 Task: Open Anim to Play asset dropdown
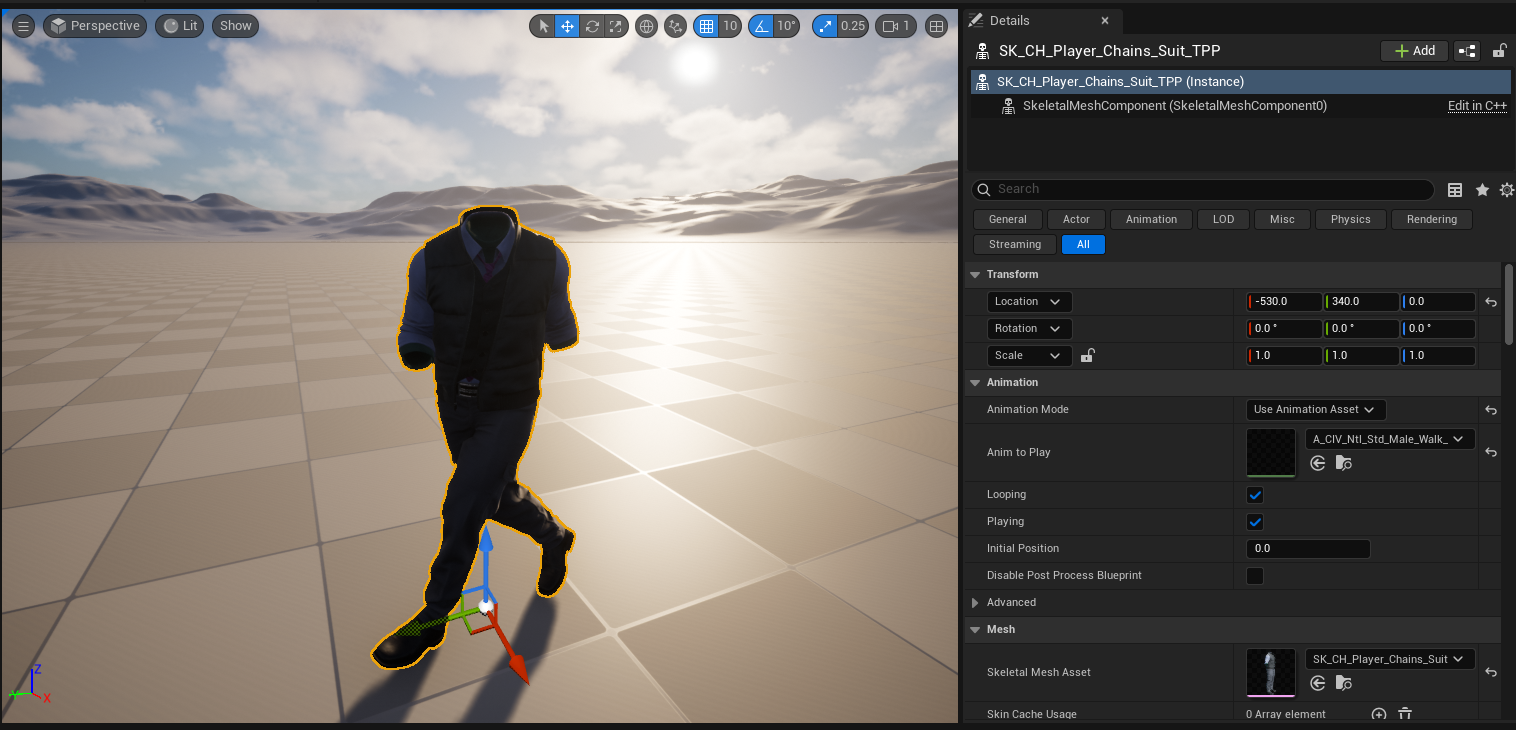(1390, 438)
